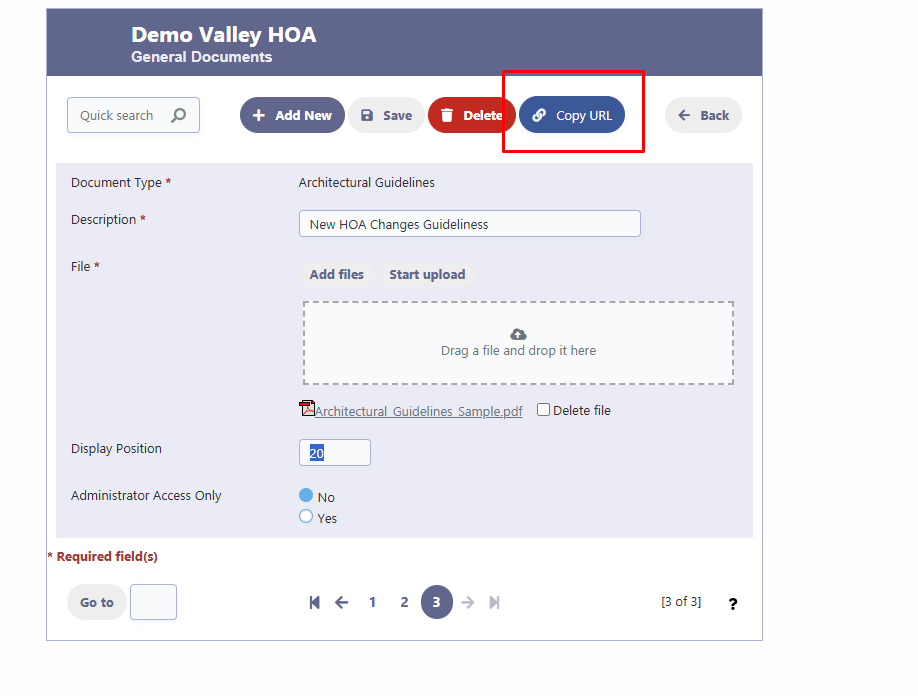Check the Delete file checkbox
The height and width of the screenshot is (696, 918).
point(543,410)
